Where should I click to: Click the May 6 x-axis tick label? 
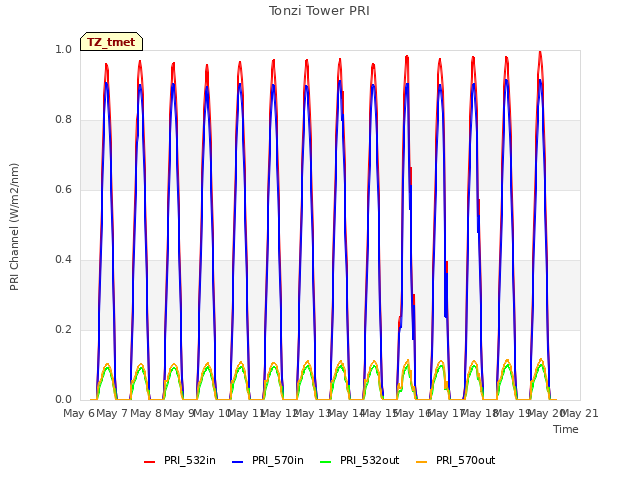pos(79,413)
